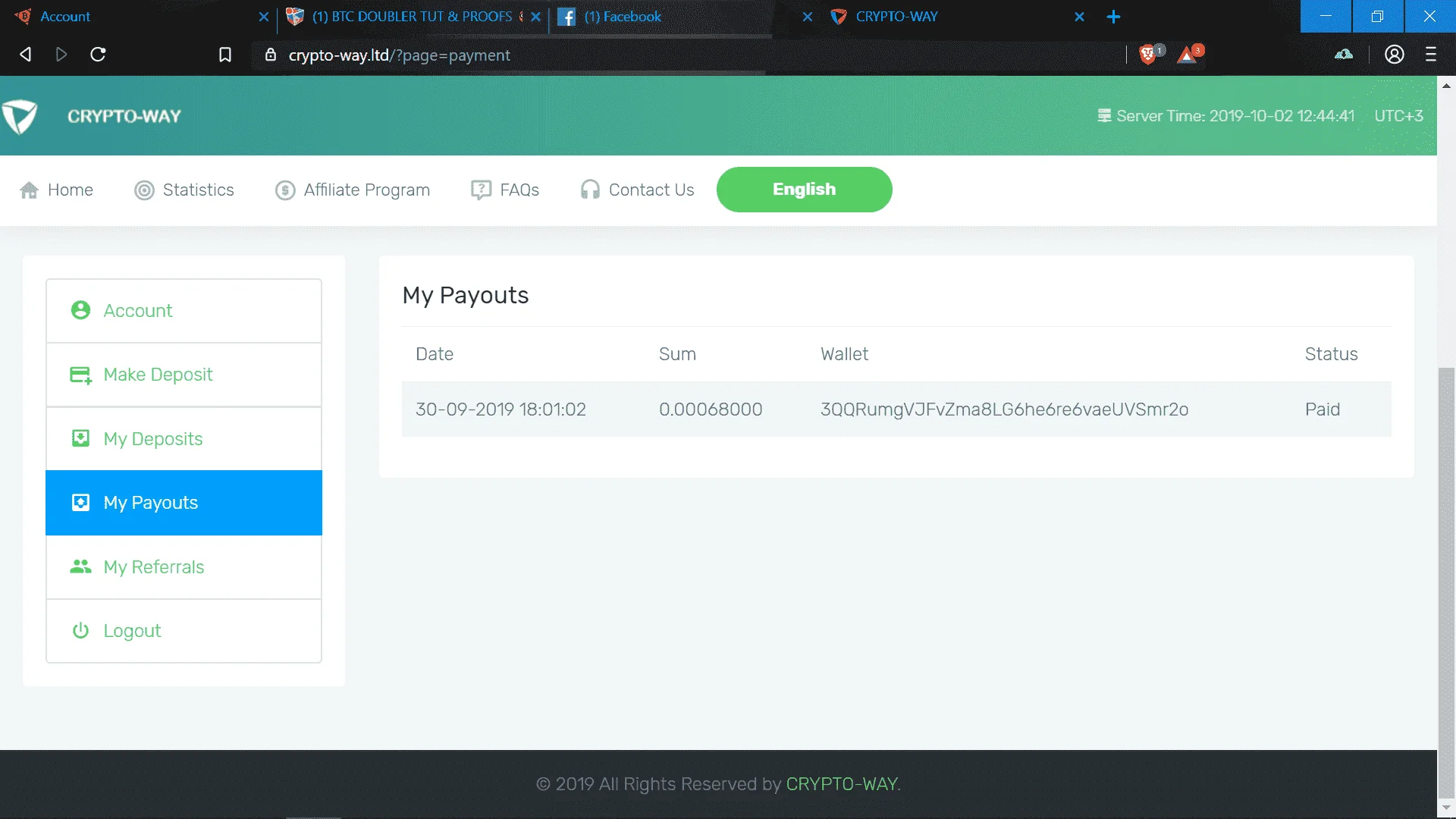Viewport: 1456px width, 819px height.
Task: Click the Date column header
Action: [435, 354]
